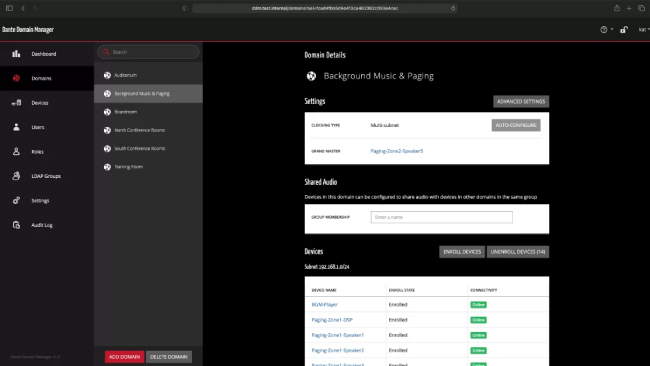Click the Audit Log document icon

click(x=16, y=225)
